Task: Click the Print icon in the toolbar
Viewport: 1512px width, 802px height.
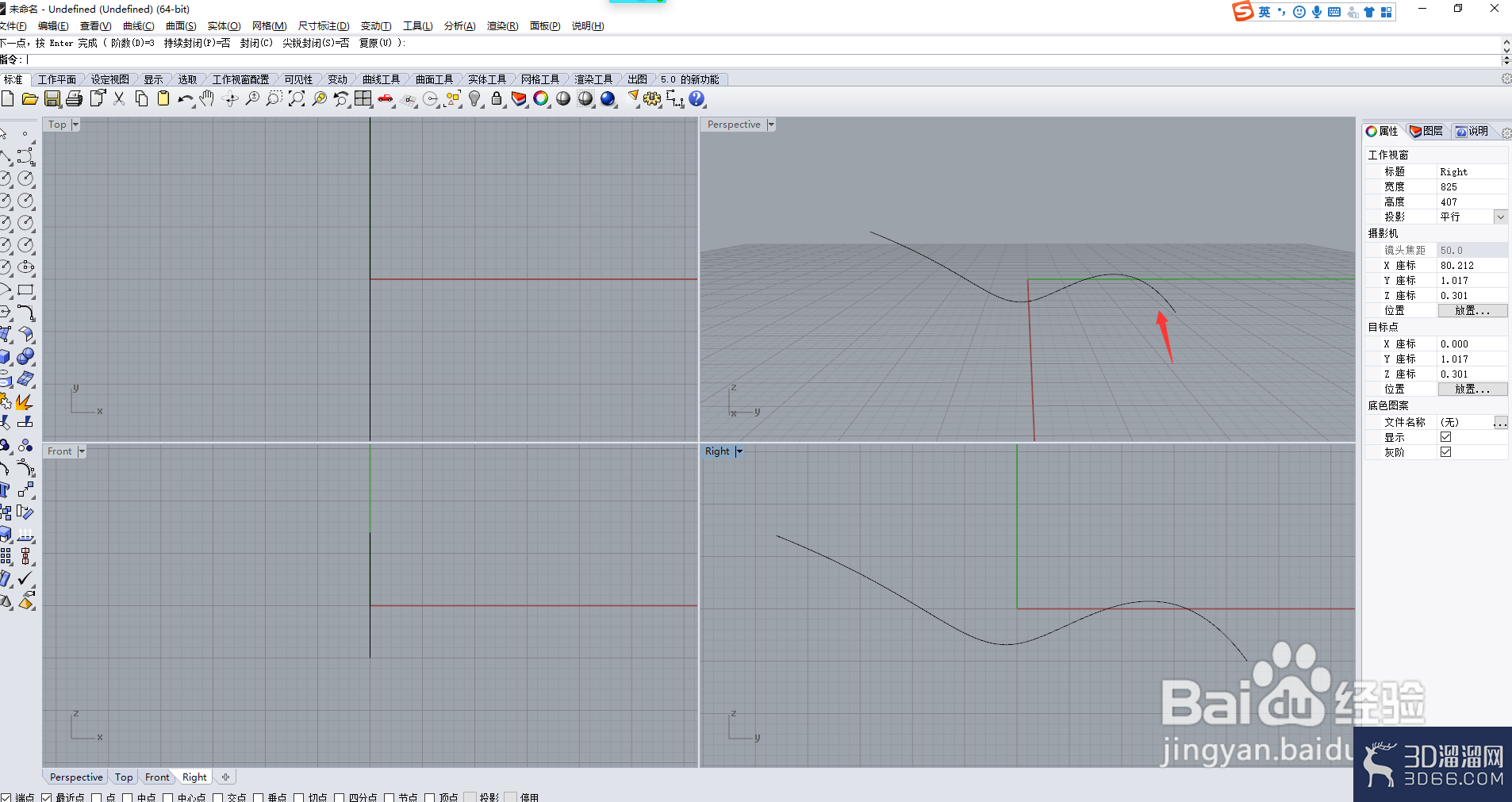Action: [75, 98]
